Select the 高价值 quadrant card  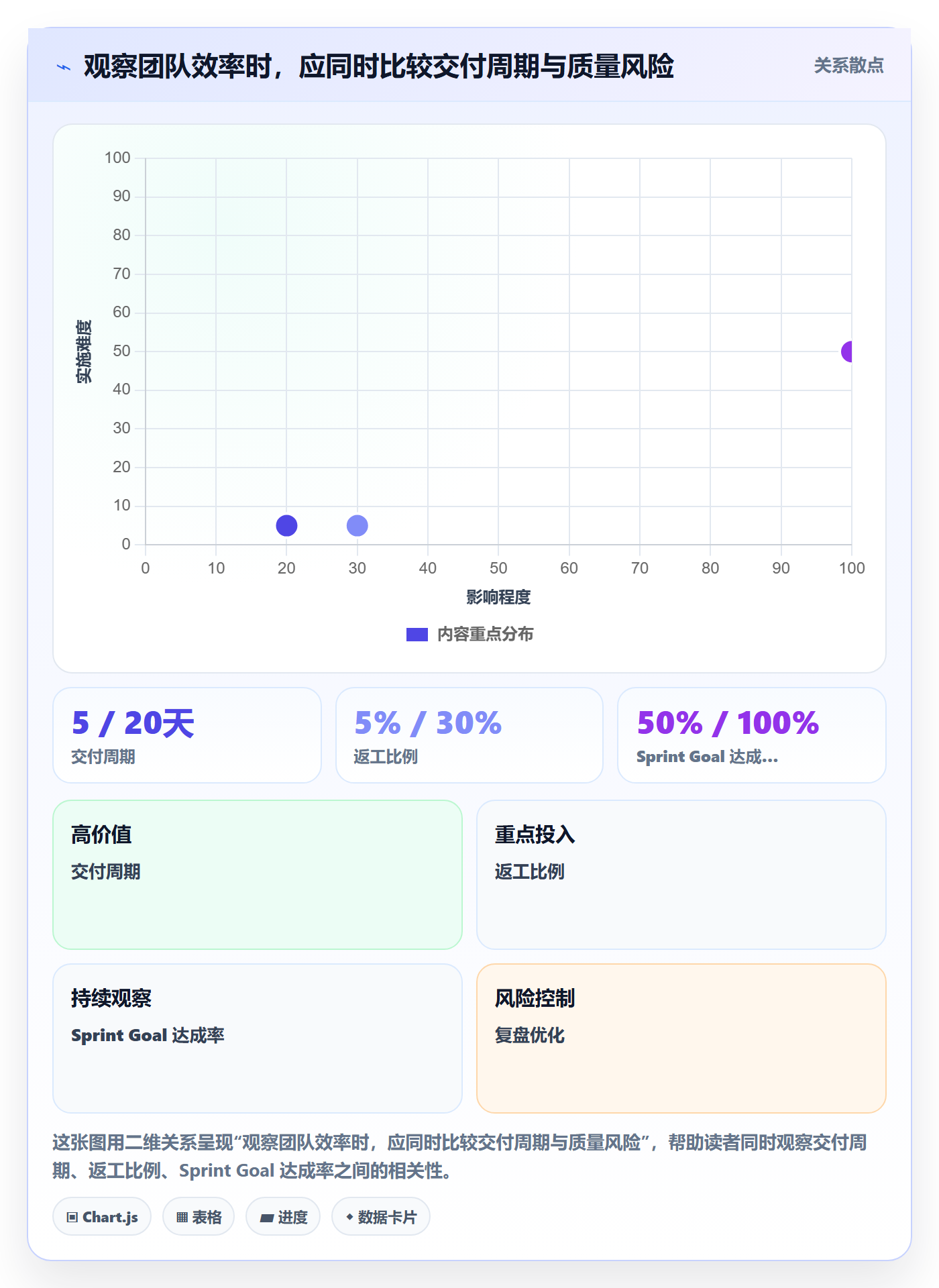(258, 875)
